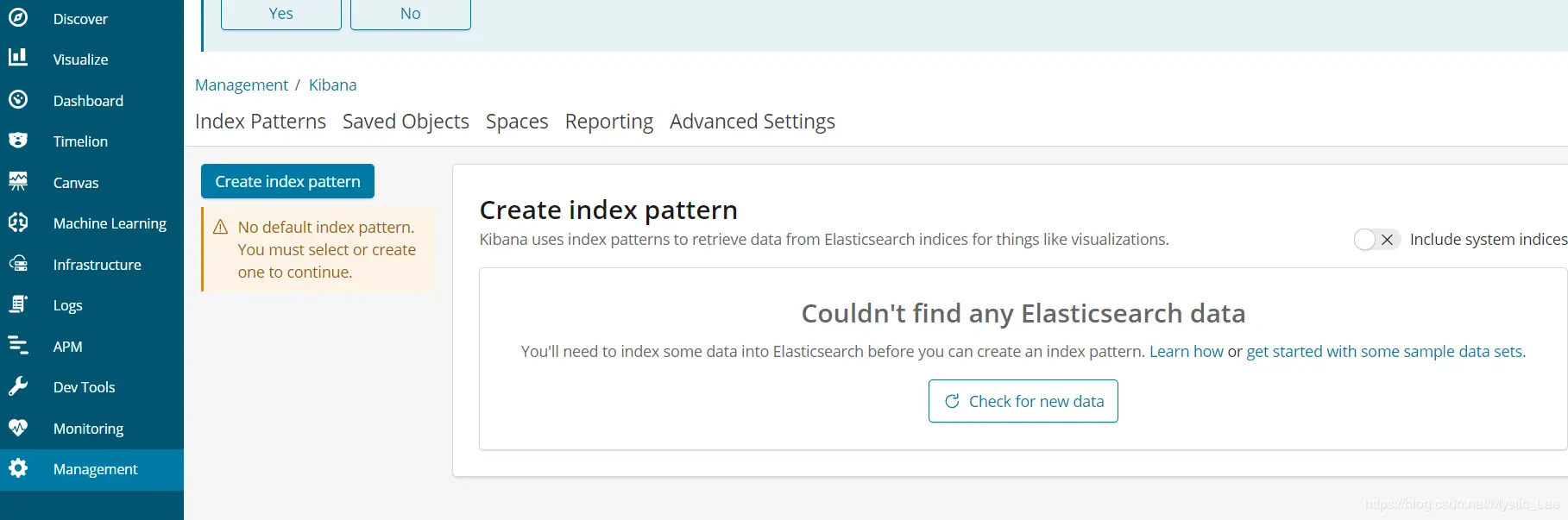1568x520 pixels.
Task: Switch to the Advanced Settings tab
Action: click(x=753, y=122)
